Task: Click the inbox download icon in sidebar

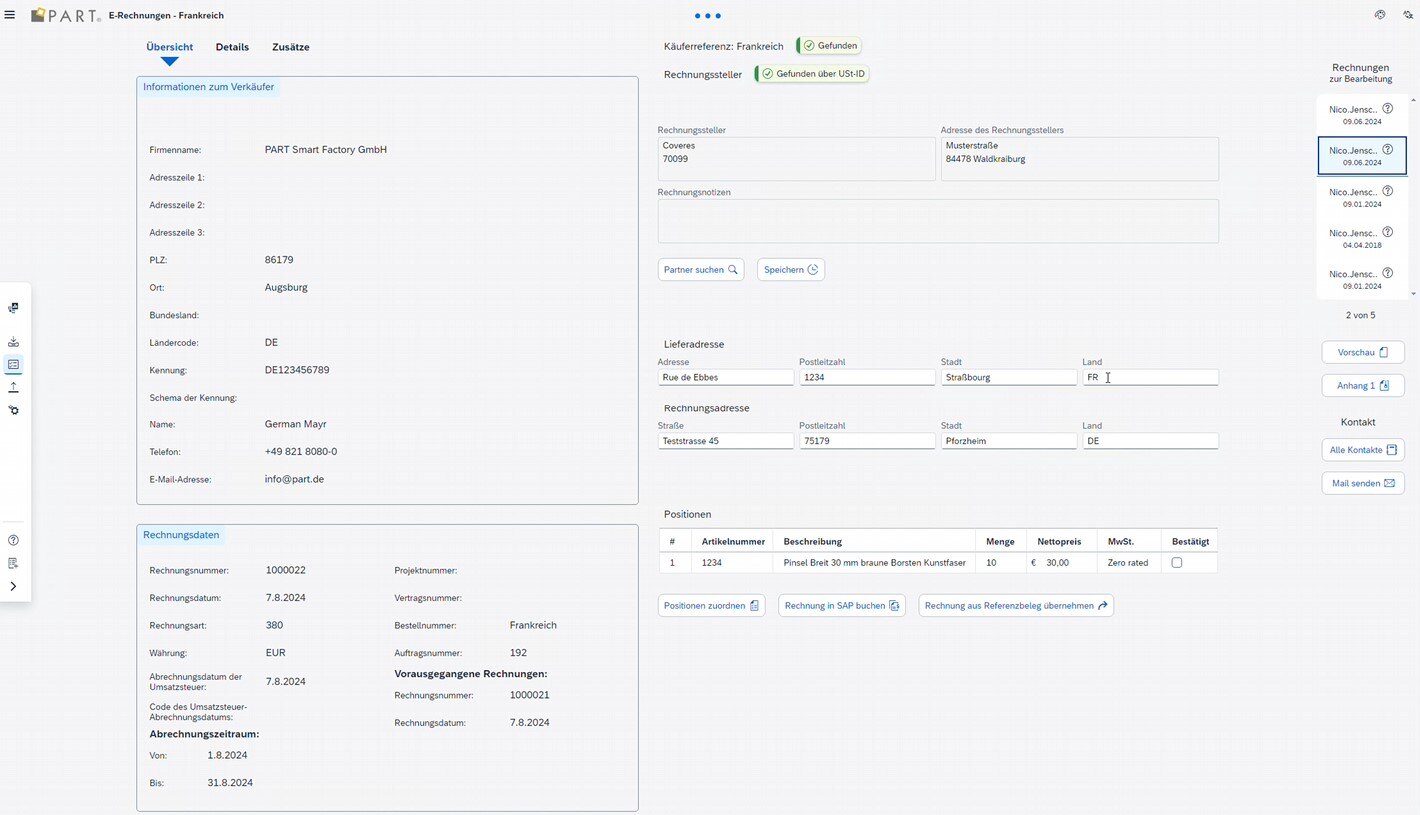Action: pos(14,342)
